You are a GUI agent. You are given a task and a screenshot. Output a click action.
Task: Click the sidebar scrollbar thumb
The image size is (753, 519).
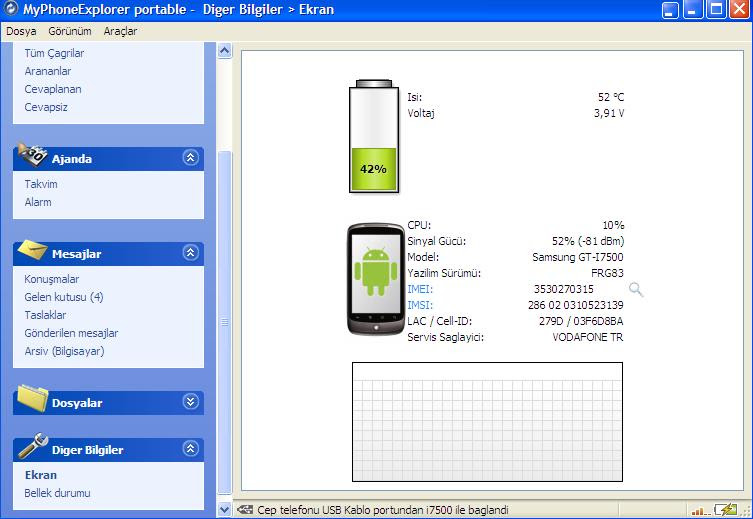coord(224,322)
